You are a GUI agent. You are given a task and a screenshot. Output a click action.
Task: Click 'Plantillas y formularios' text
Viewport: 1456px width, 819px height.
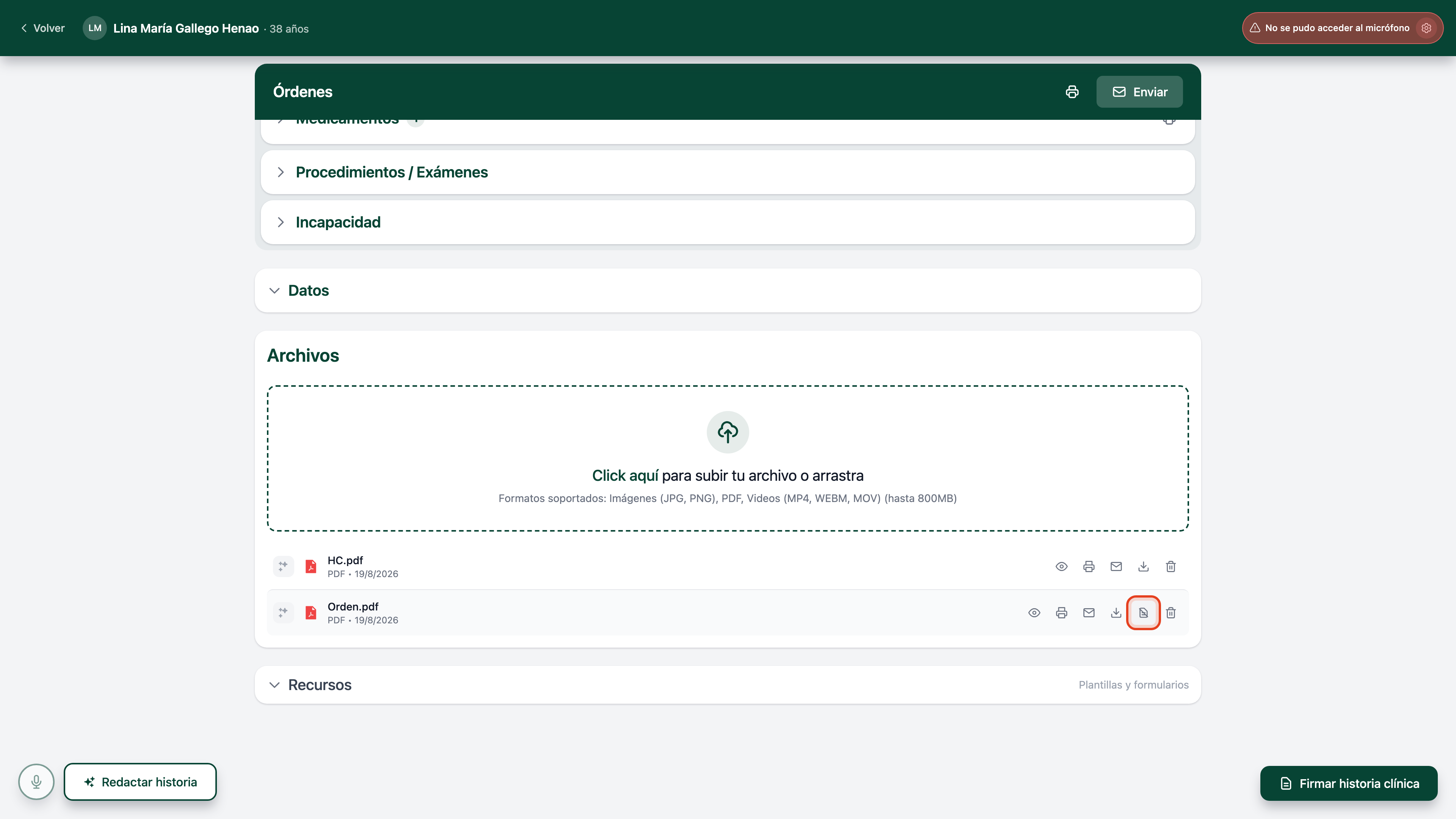(x=1133, y=685)
